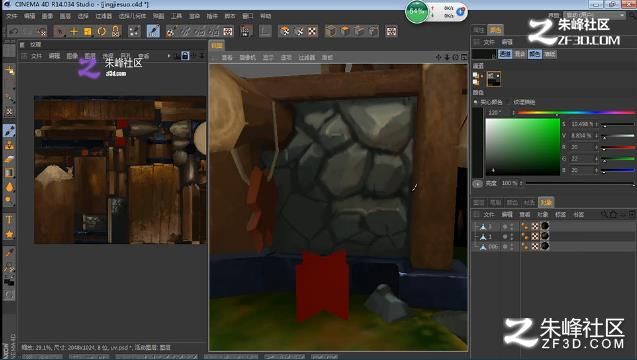Click the magnet icon in top toolbar

pyautogui.click(x=116, y=31)
